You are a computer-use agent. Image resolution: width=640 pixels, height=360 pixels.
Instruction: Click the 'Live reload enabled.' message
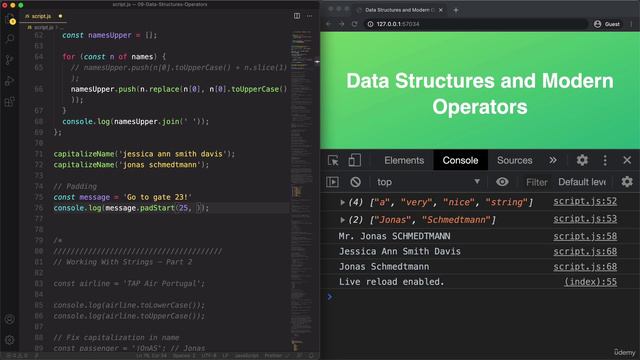(x=391, y=282)
